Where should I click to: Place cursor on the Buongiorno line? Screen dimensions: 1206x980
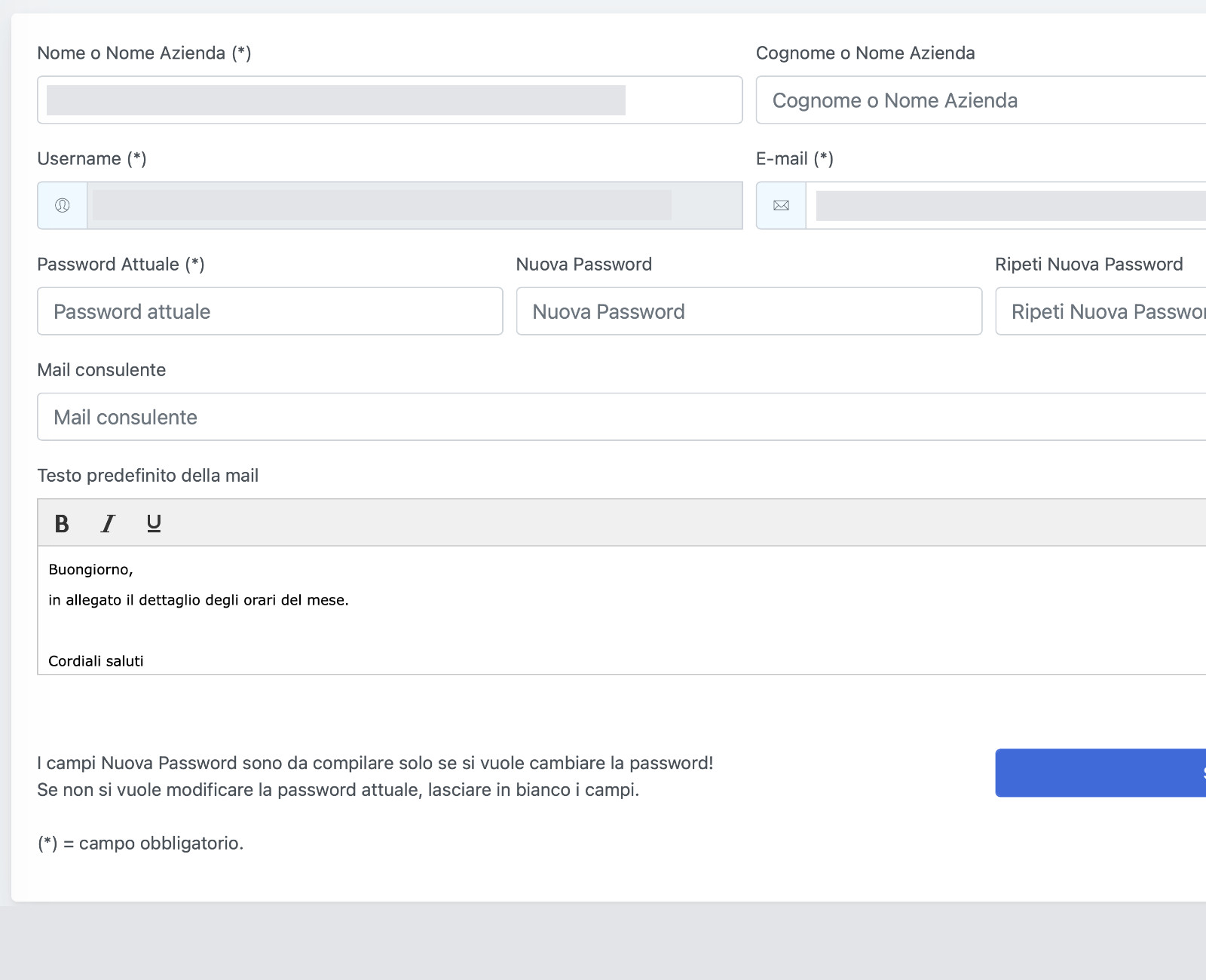click(x=91, y=570)
